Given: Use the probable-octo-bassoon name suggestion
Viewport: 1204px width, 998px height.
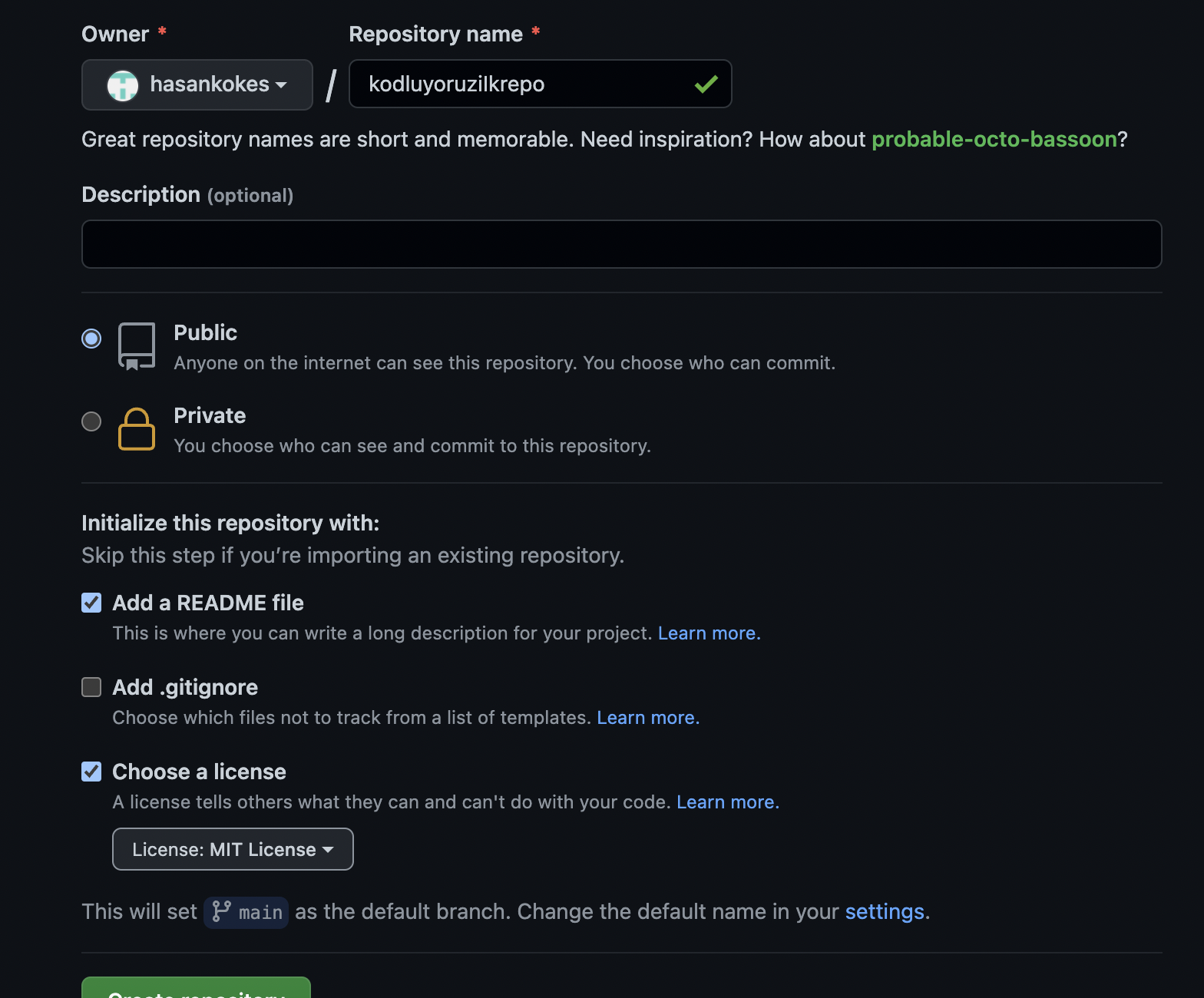Looking at the screenshot, I should 994,139.
